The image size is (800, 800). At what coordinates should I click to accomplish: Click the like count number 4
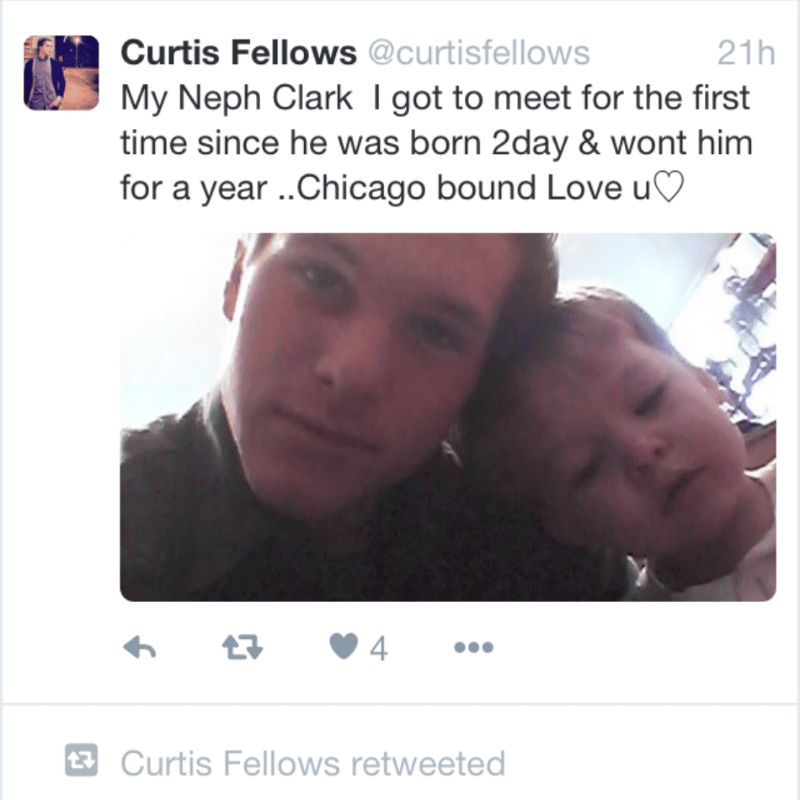coord(378,649)
